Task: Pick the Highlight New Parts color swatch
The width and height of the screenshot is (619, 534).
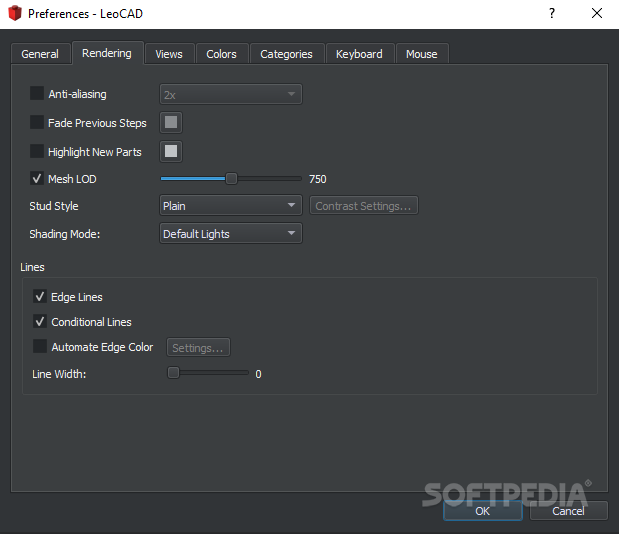Action: tap(171, 151)
